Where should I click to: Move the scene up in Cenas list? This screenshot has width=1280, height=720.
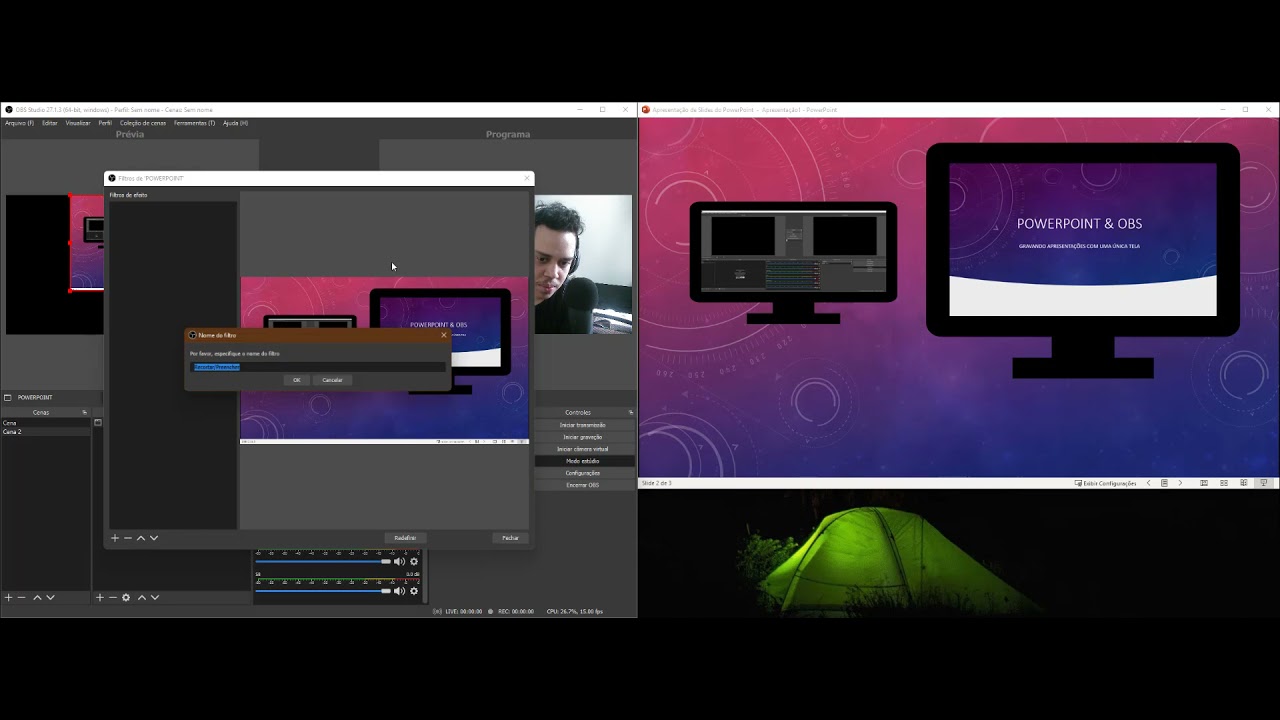pos(37,597)
